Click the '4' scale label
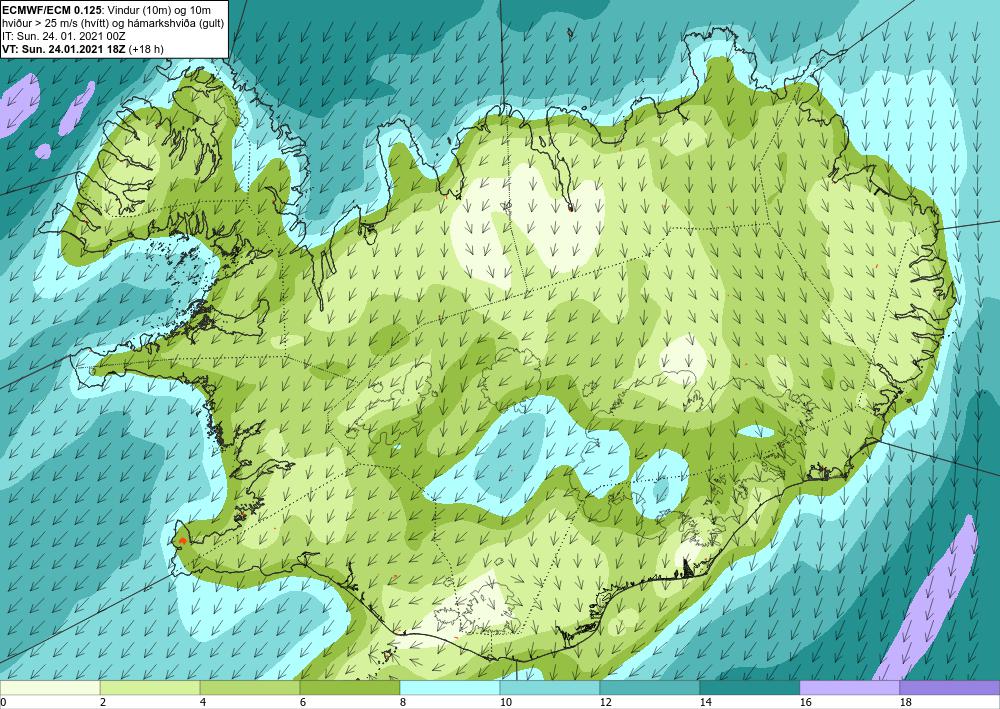The height and width of the screenshot is (709, 1000). click(x=203, y=702)
